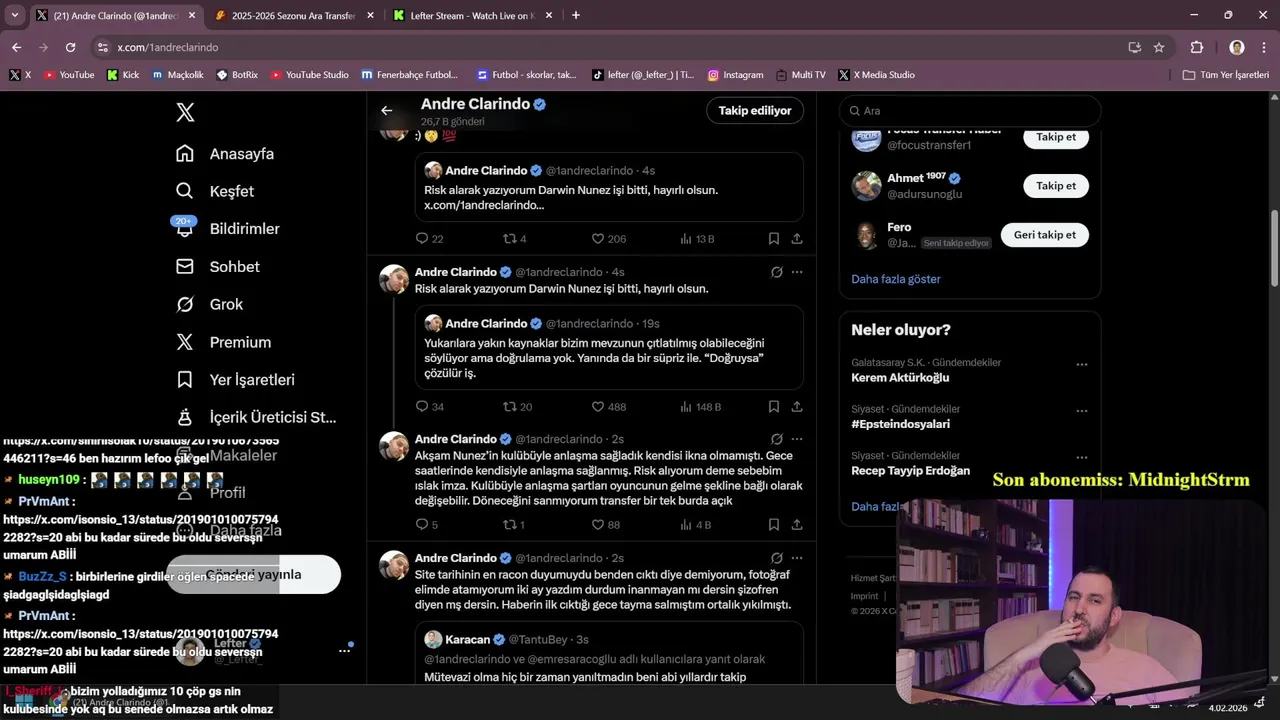Like the tweet with 88 likes
Viewport: 1280px width, 720px height.
pyautogui.click(x=605, y=525)
